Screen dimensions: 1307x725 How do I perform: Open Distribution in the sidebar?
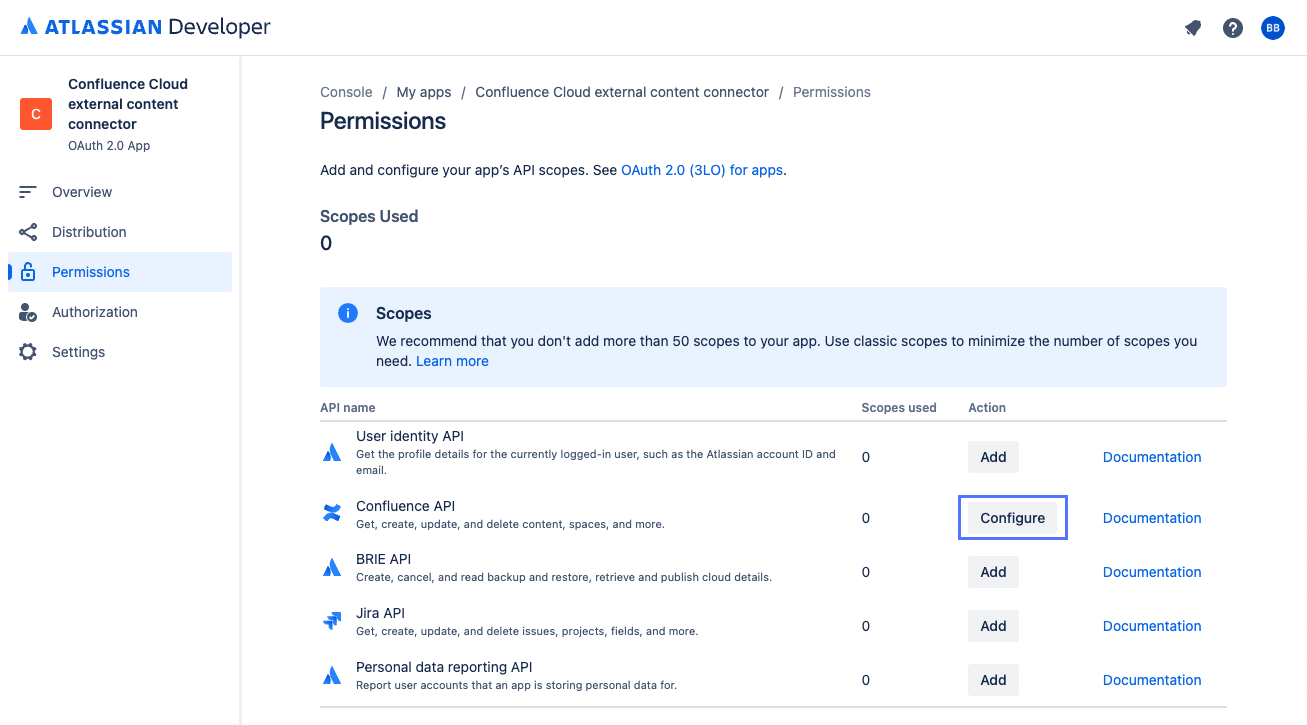pos(120,232)
